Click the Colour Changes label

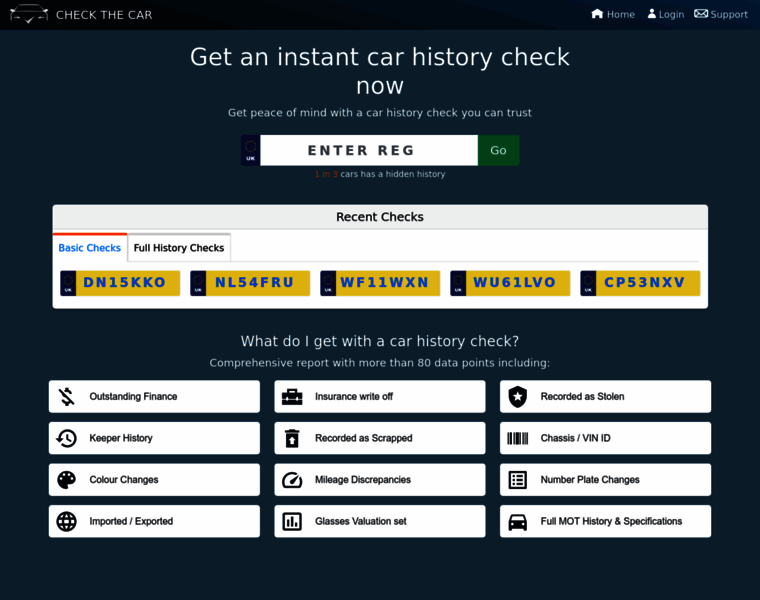(124, 480)
